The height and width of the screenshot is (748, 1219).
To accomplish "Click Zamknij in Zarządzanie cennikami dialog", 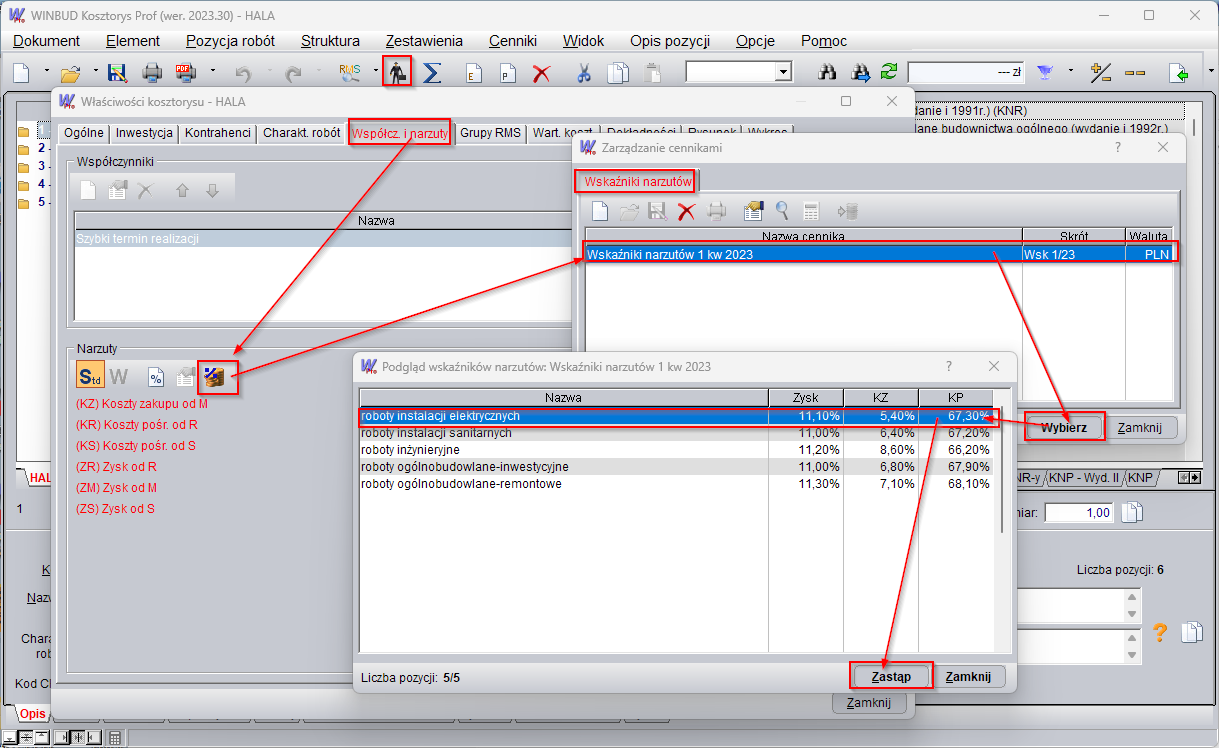I will coord(1141,427).
